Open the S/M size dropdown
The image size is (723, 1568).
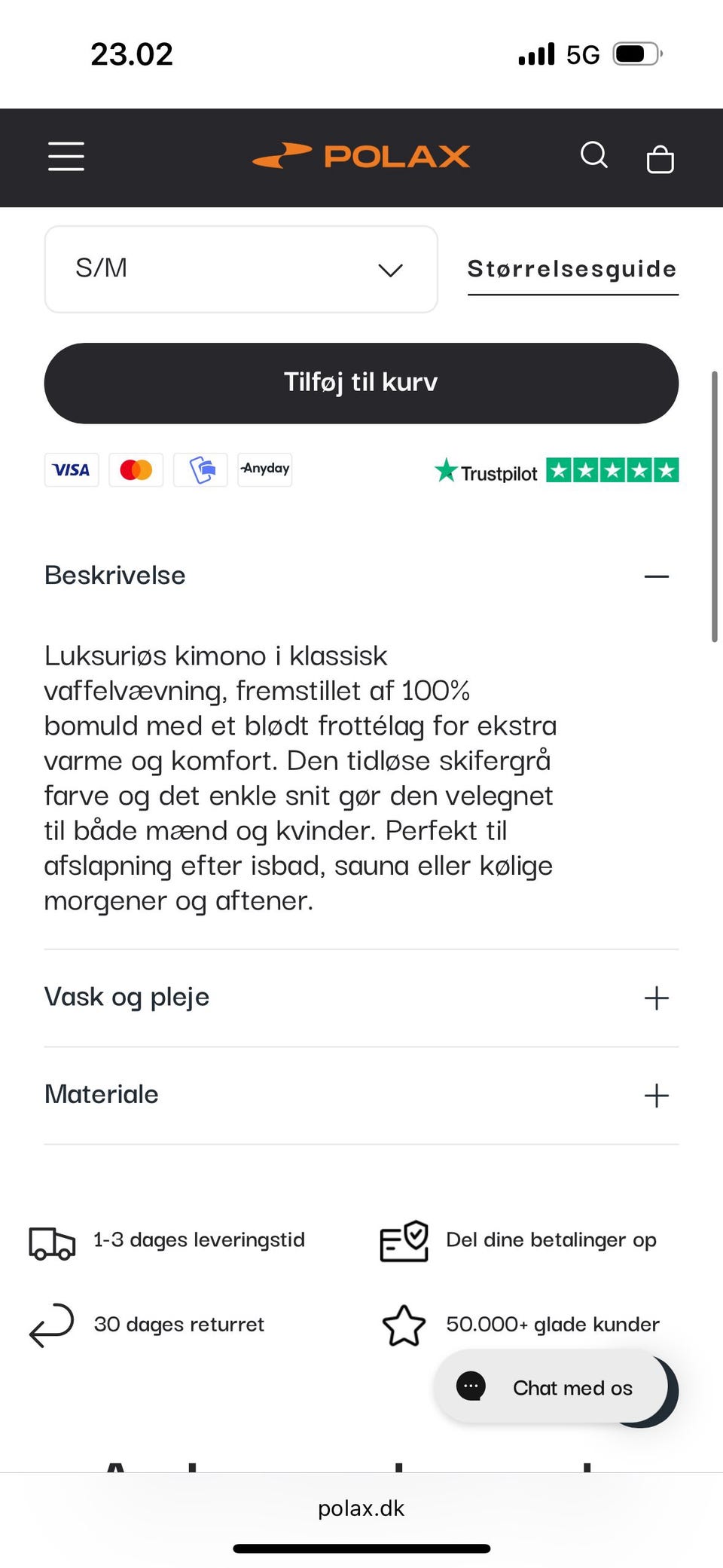pos(241,269)
